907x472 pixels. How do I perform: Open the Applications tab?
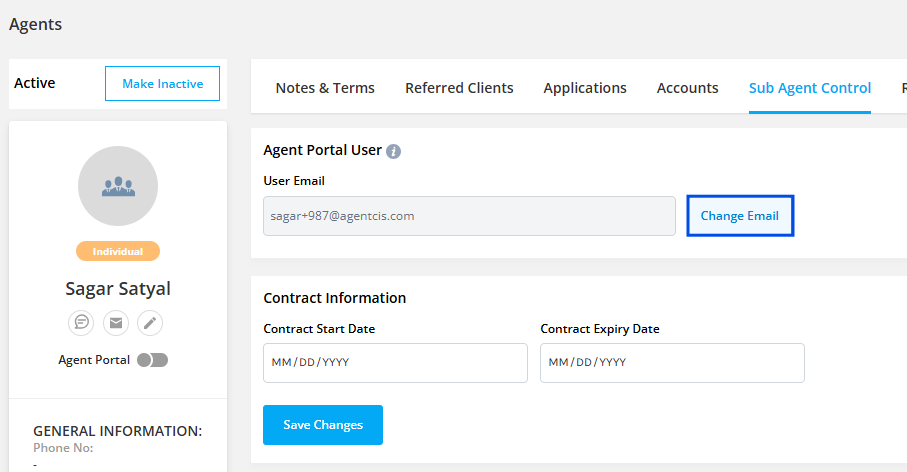coord(585,88)
